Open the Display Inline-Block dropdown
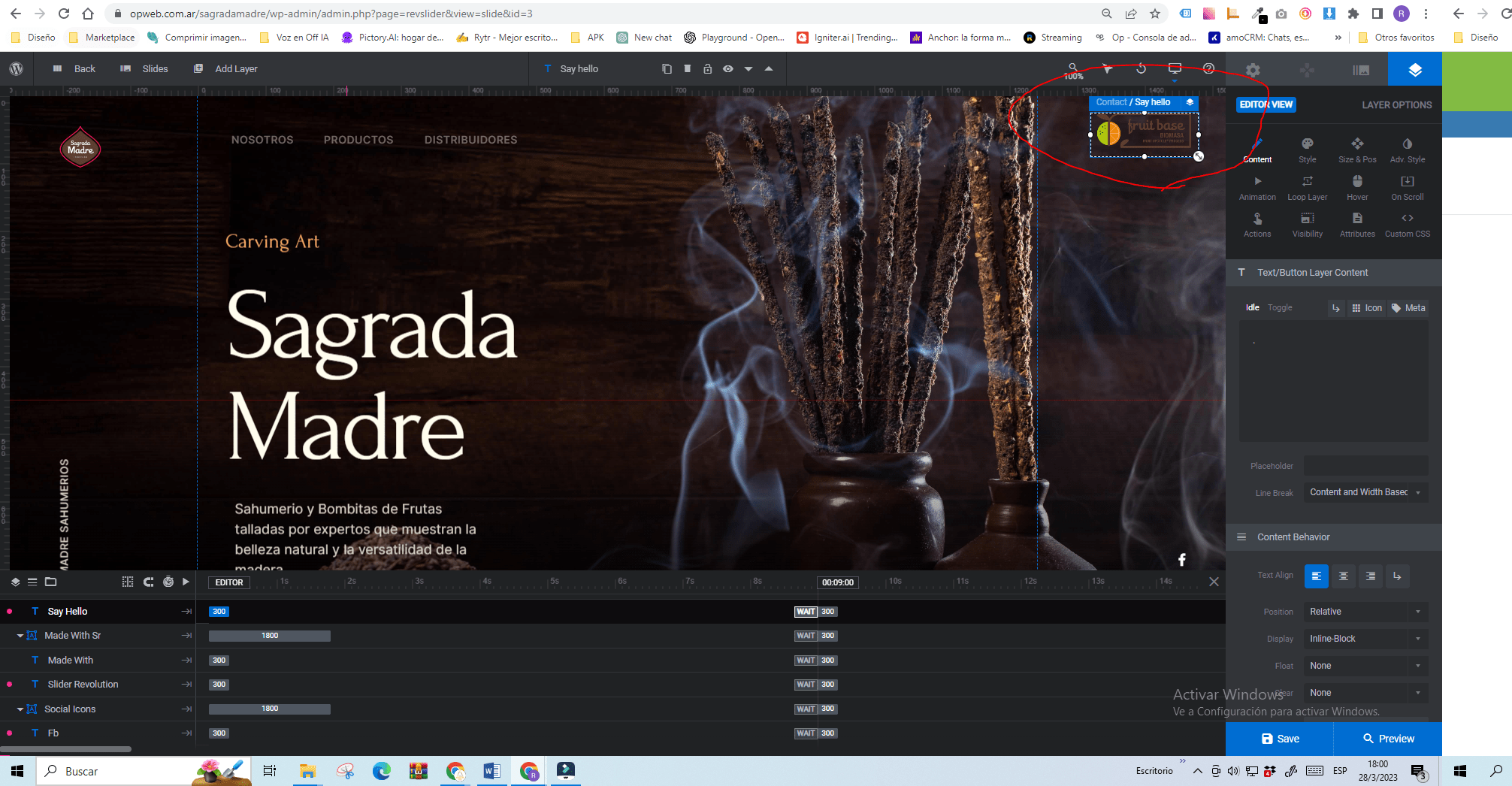The width and height of the screenshot is (1512, 786). coord(1365,639)
